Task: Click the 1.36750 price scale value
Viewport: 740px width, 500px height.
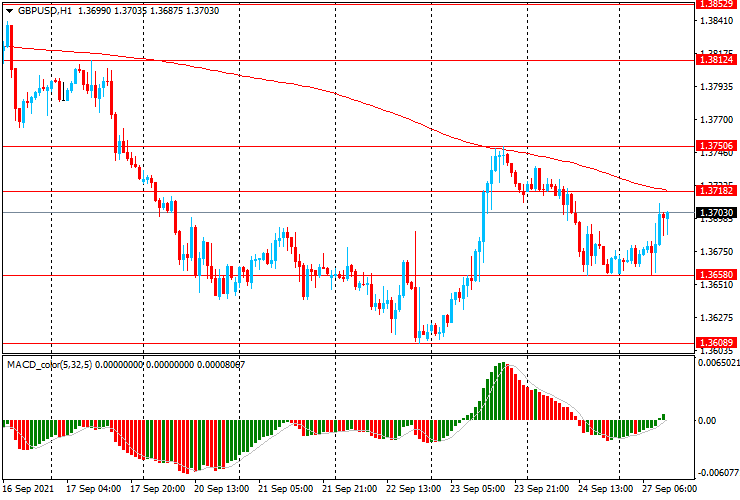Action: [717, 252]
